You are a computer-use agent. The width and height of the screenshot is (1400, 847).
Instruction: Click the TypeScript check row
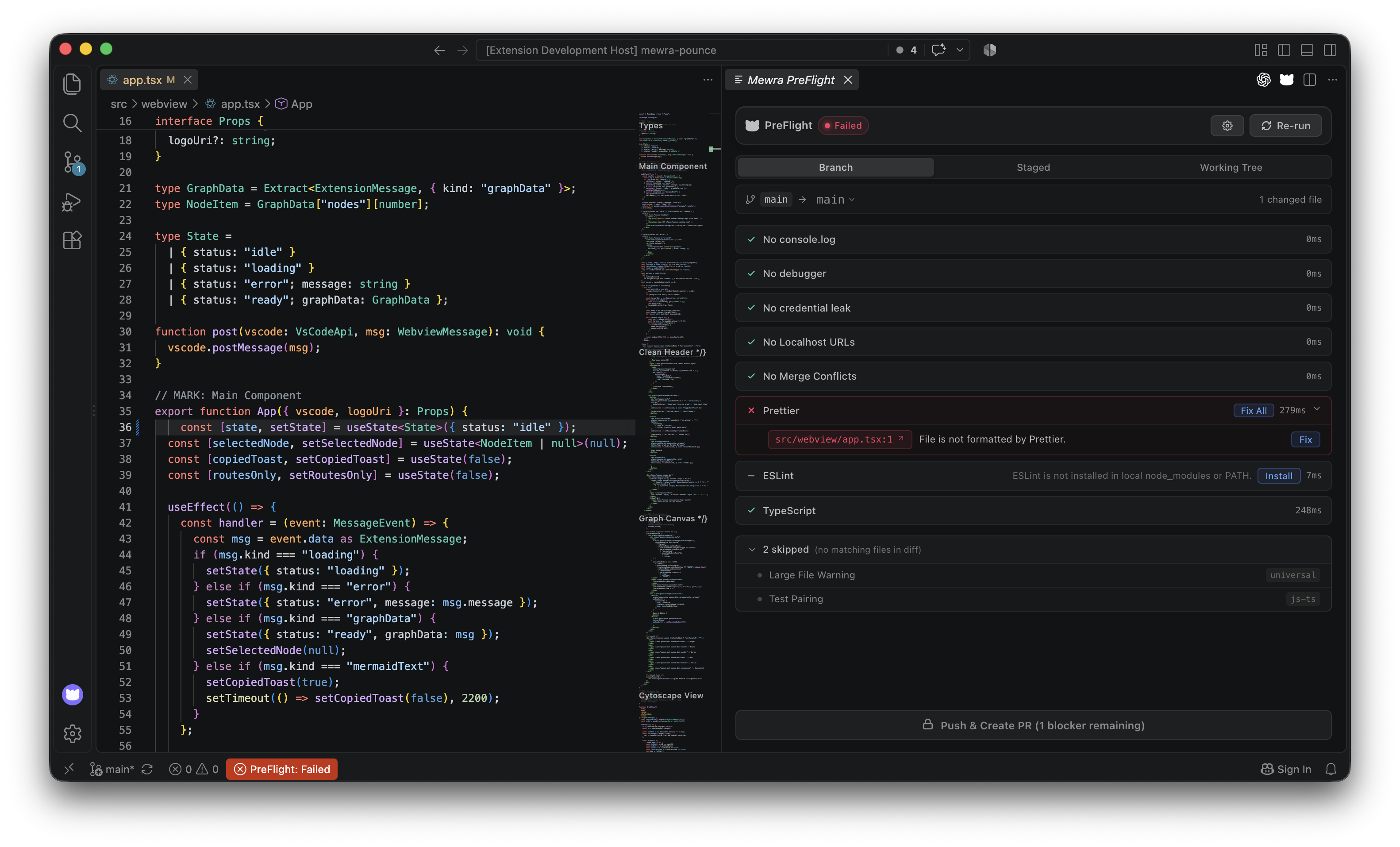[1033, 510]
